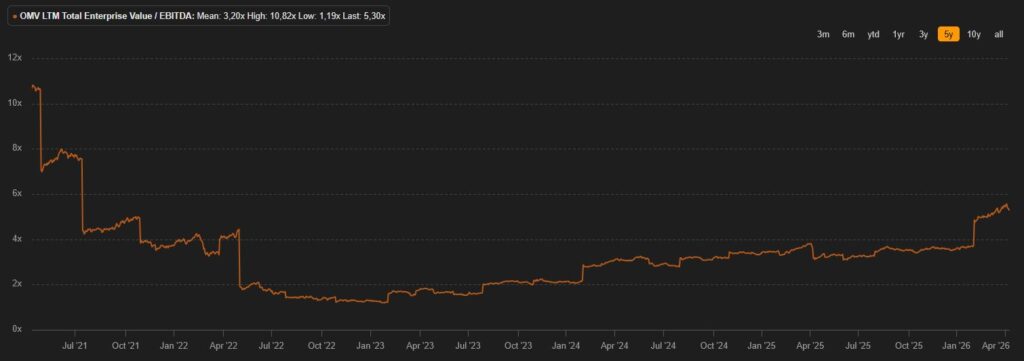Click the Oct '22 x-axis label
The image size is (1024, 361).
[x=321, y=345]
